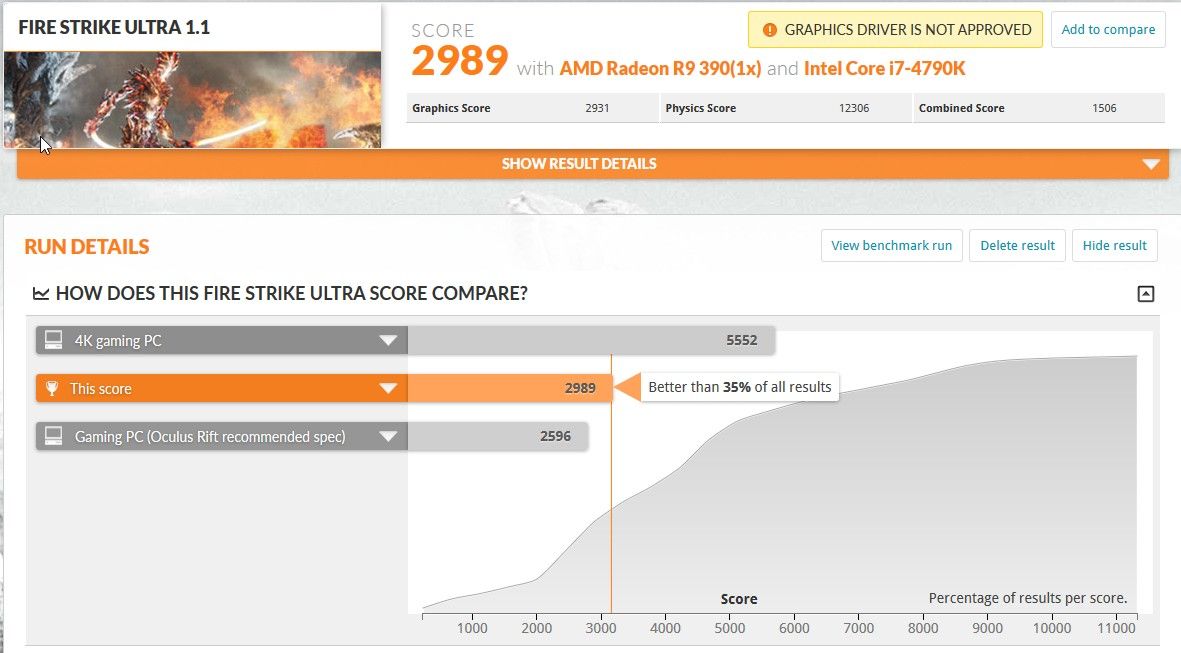Click the Fire Strike Ultra benchmark thumbnail
This screenshot has width=1181, height=653.
(x=192, y=99)
